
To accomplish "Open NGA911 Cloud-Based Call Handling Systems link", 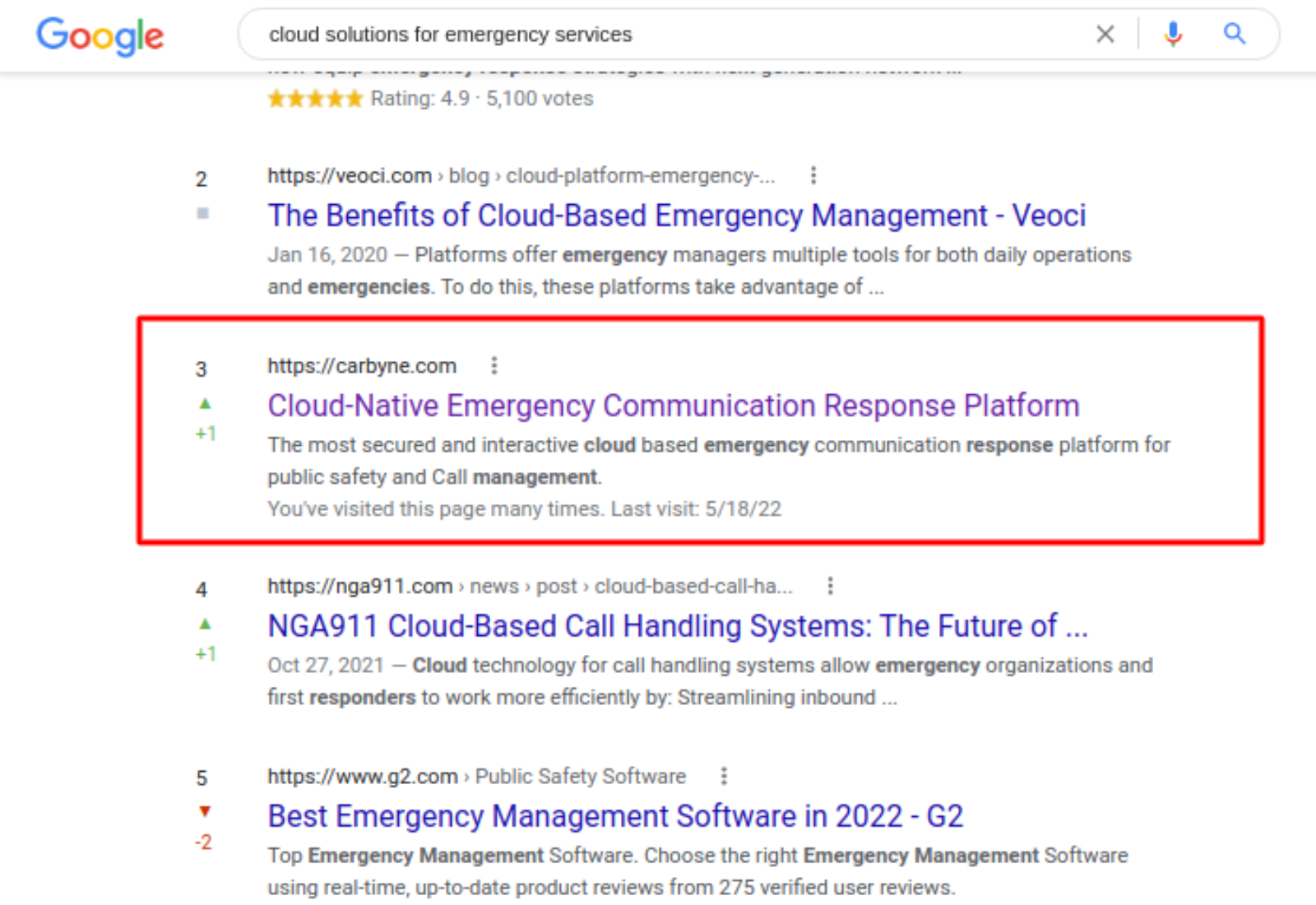I will pos(677,626).
